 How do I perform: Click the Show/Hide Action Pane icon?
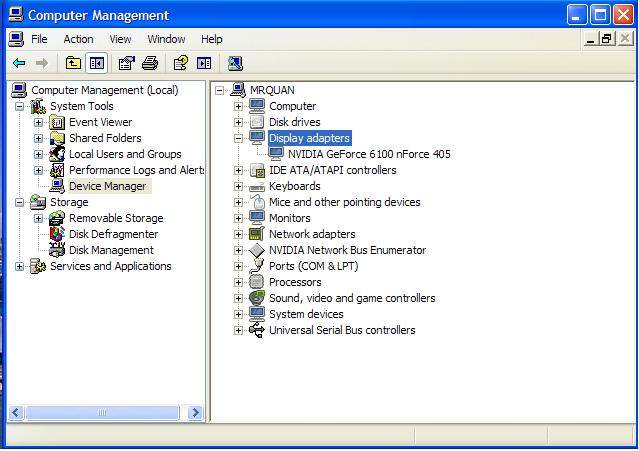point(204,63)
